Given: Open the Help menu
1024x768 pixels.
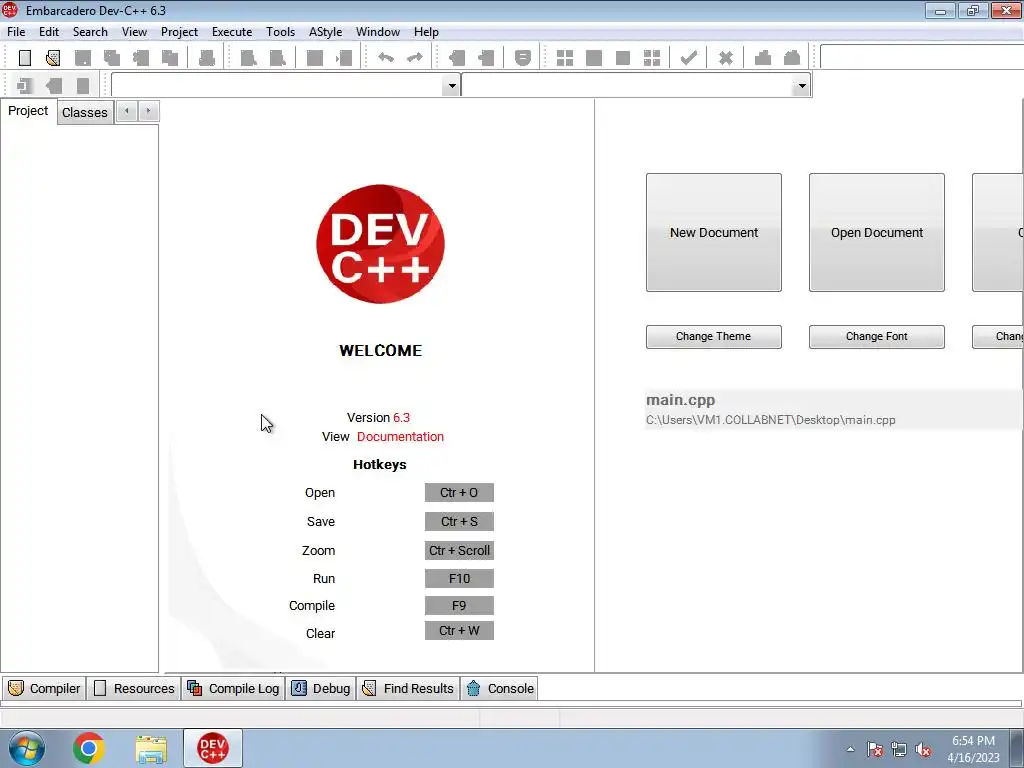Looking at the screenshot, I should tap(426, 32).
